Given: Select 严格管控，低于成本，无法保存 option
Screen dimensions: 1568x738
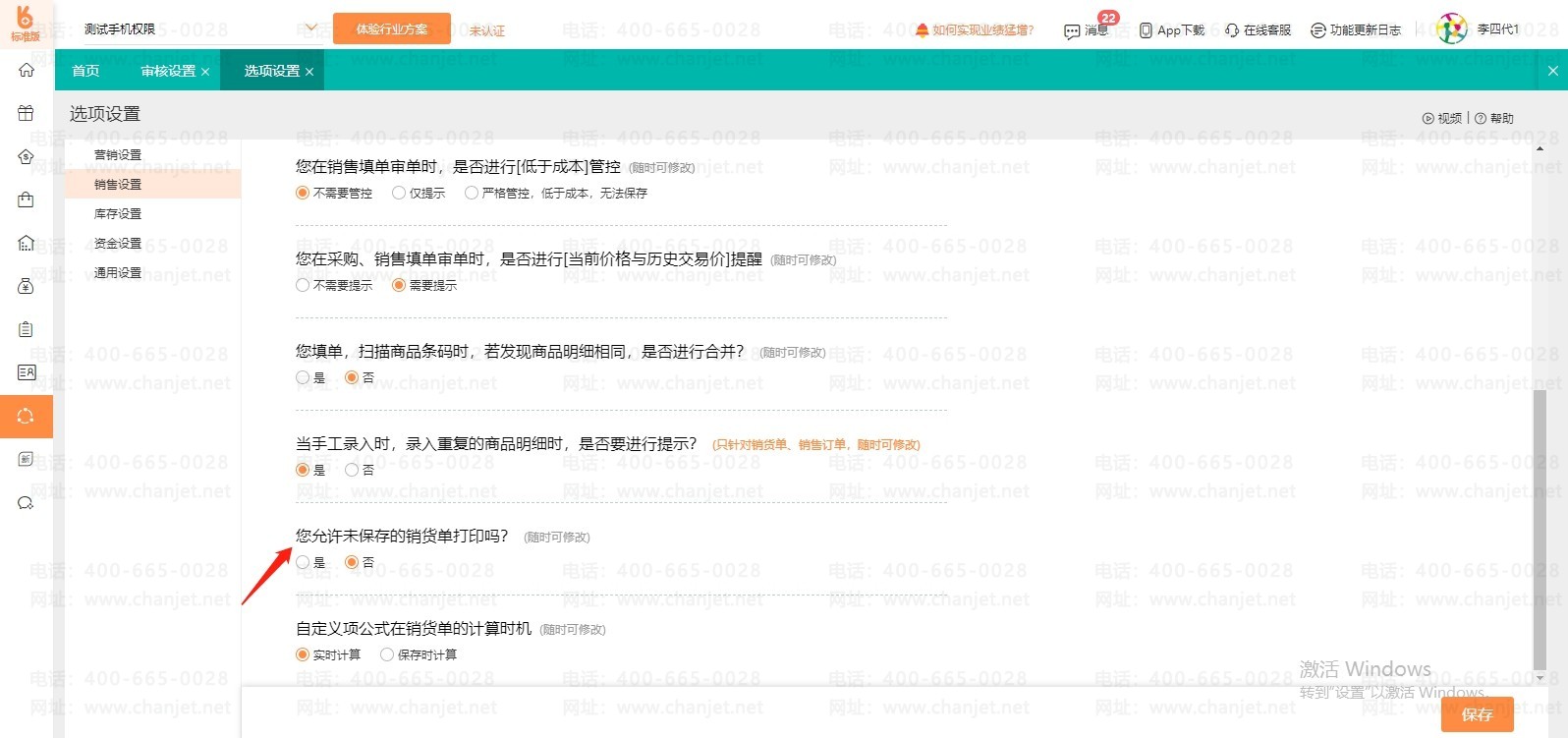Looking at the screenshot, I should click(472, 193).
